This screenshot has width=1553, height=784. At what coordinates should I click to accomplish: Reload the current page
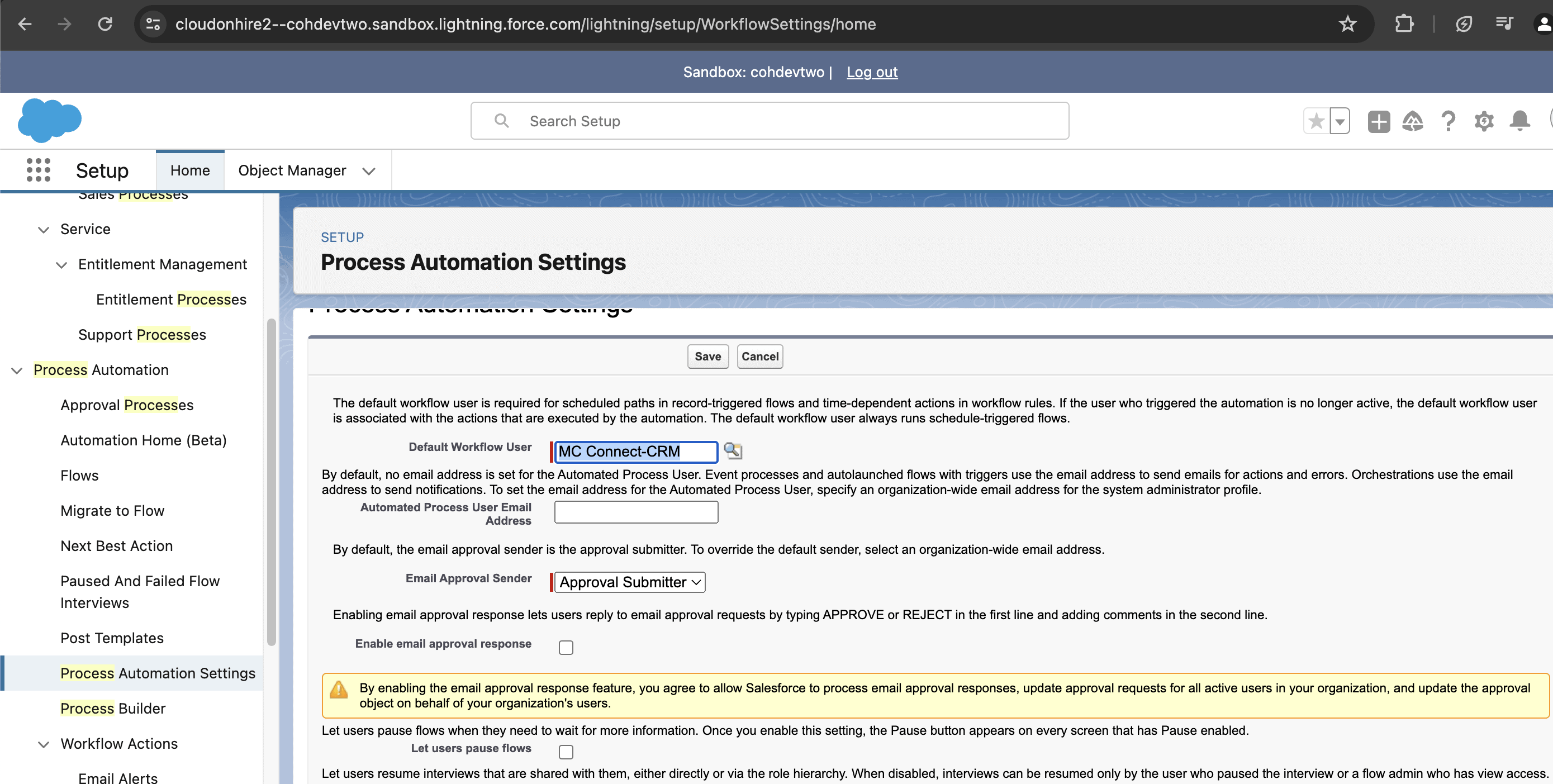[x=105, y=24]
